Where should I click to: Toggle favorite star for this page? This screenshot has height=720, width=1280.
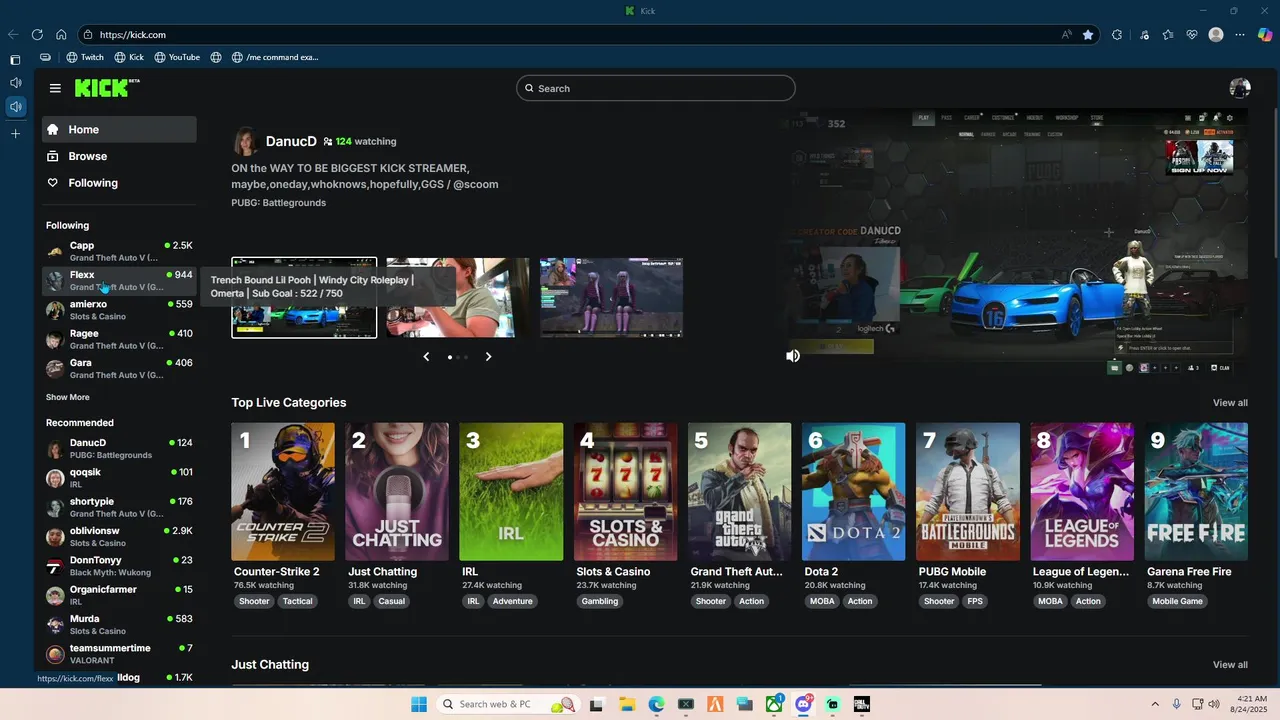point(1088,34)
